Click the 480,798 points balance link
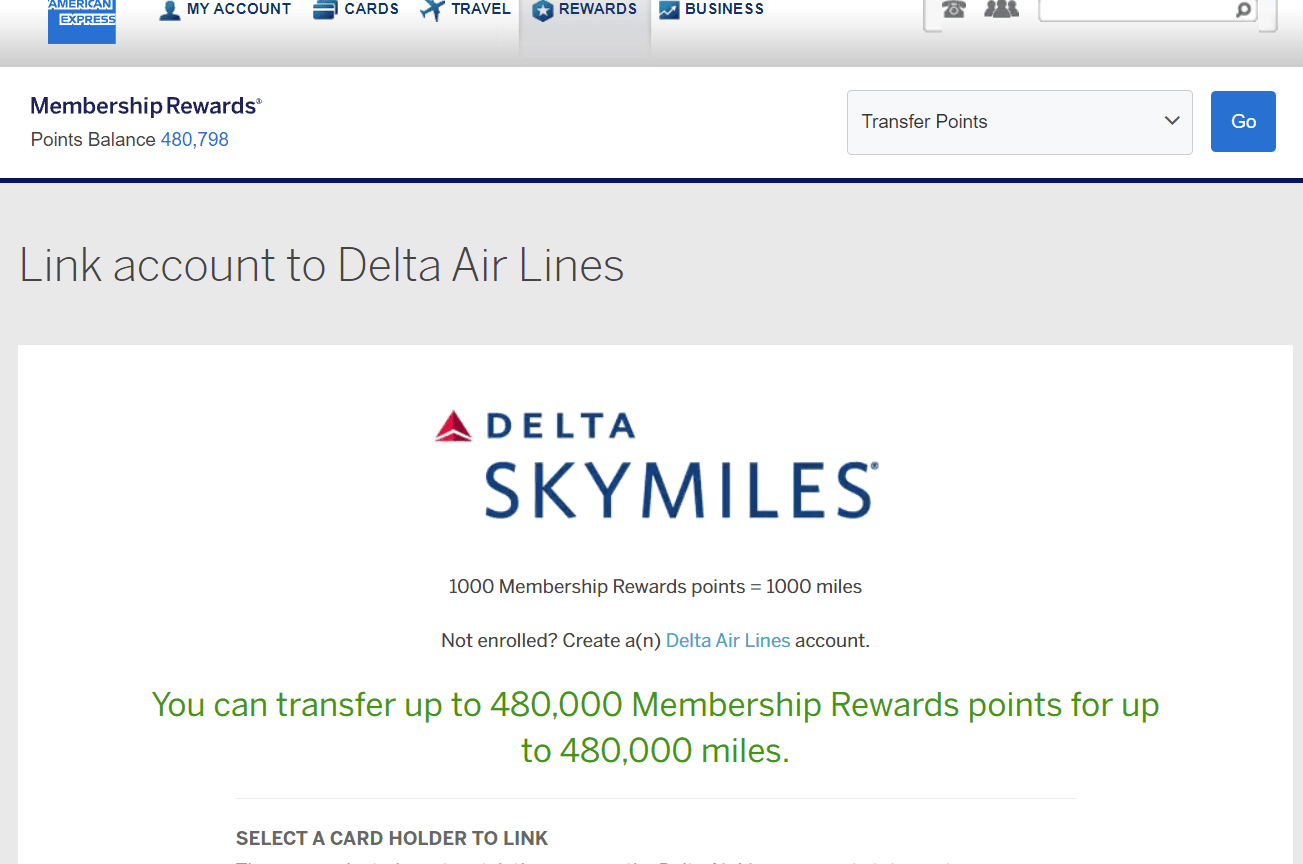 194,139
